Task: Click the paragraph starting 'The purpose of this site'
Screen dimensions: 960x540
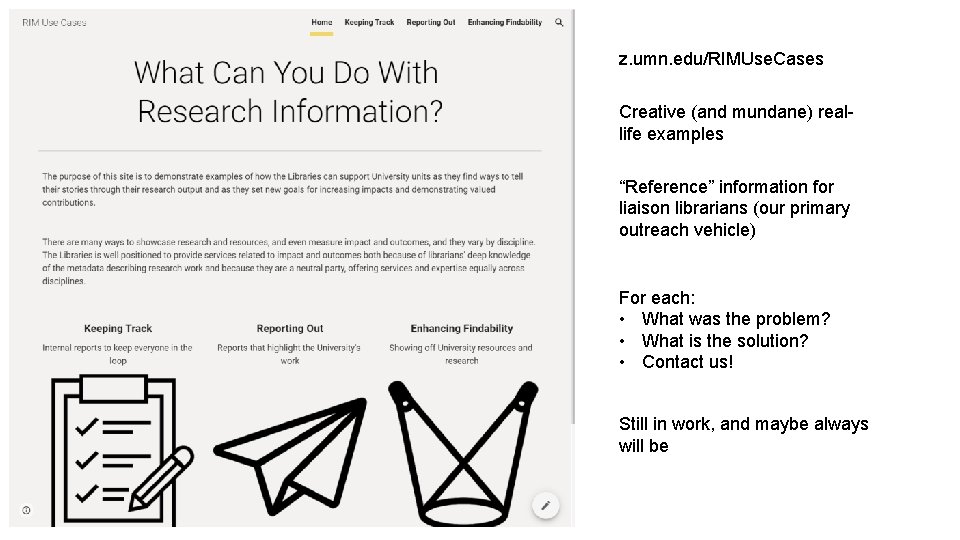Action: tap(282, 189)
